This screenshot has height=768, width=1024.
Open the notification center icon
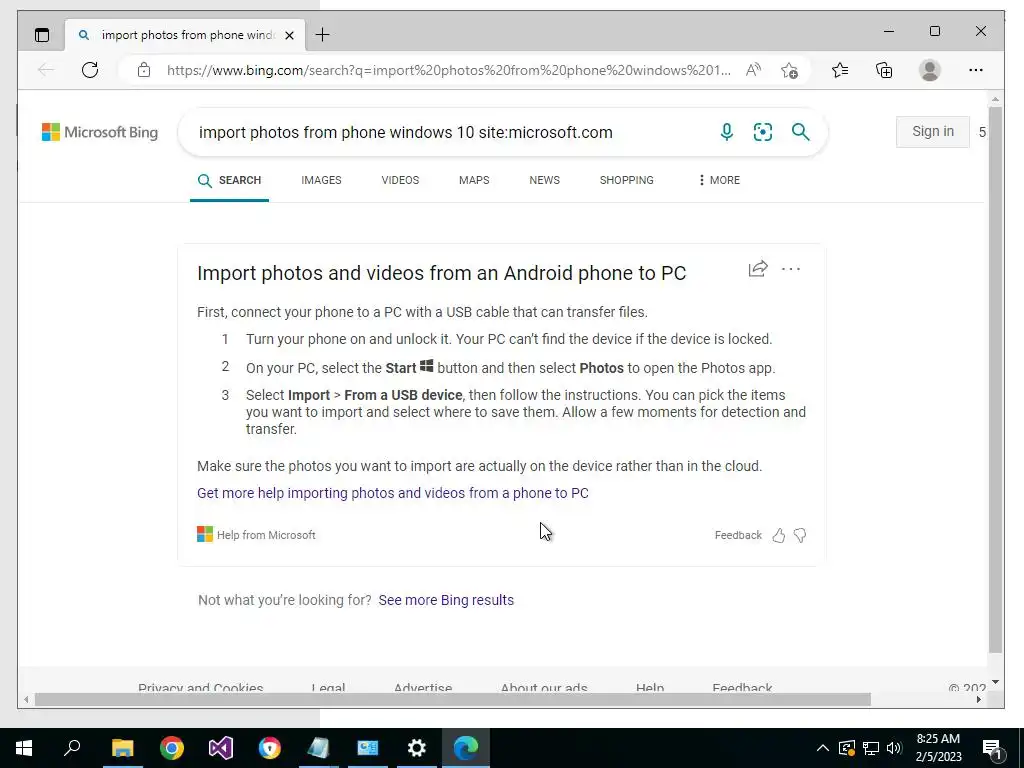click(x=993, y=748)
